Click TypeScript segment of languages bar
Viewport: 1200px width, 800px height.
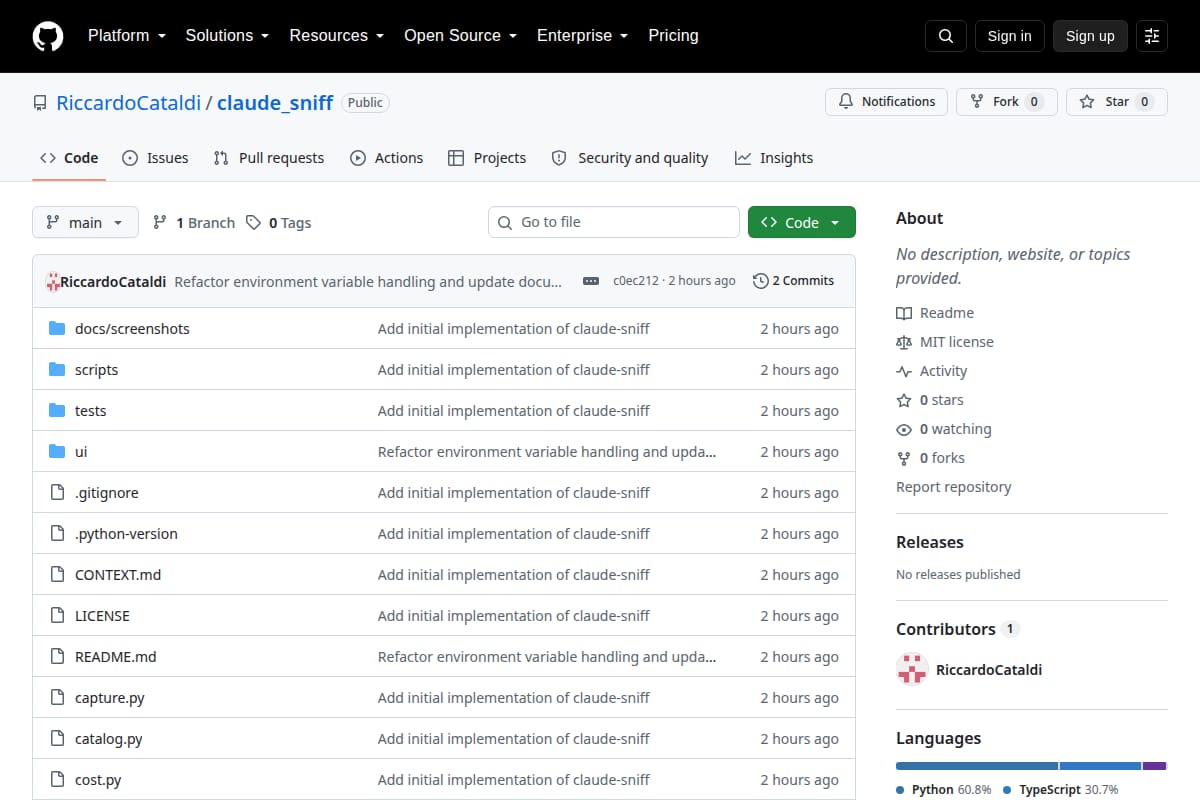tap(1101, 766)
